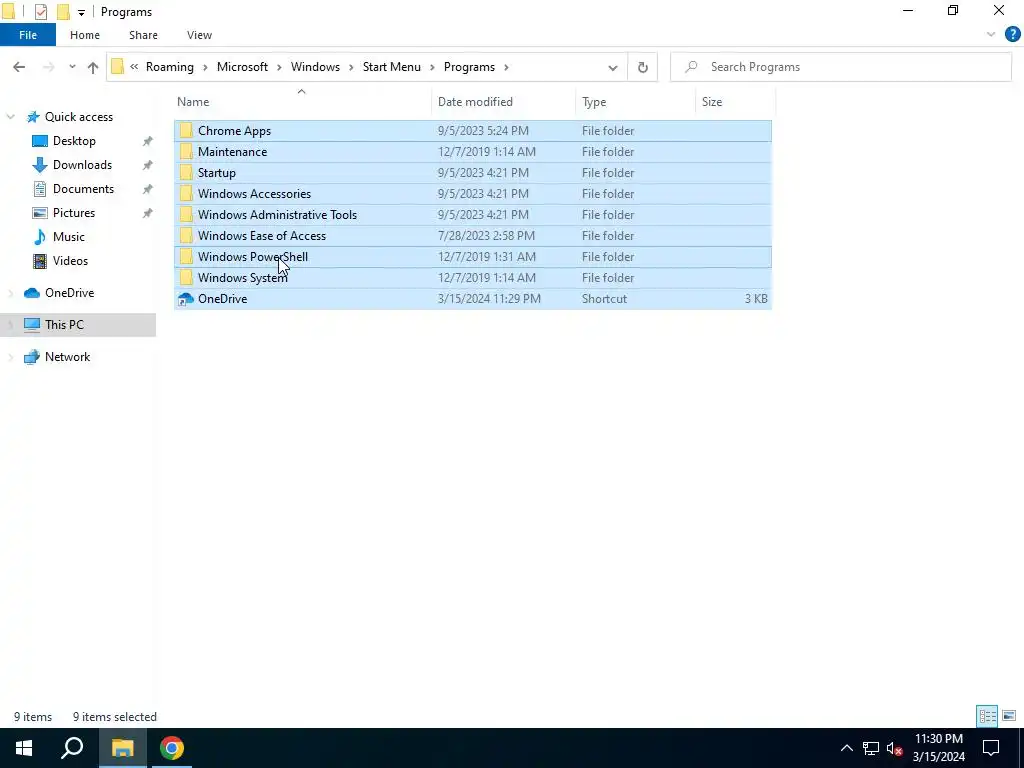The height and width of the screenshot is (768, 1024).
Task: Click the Back navigation arrow
Action: coord(19,67)
